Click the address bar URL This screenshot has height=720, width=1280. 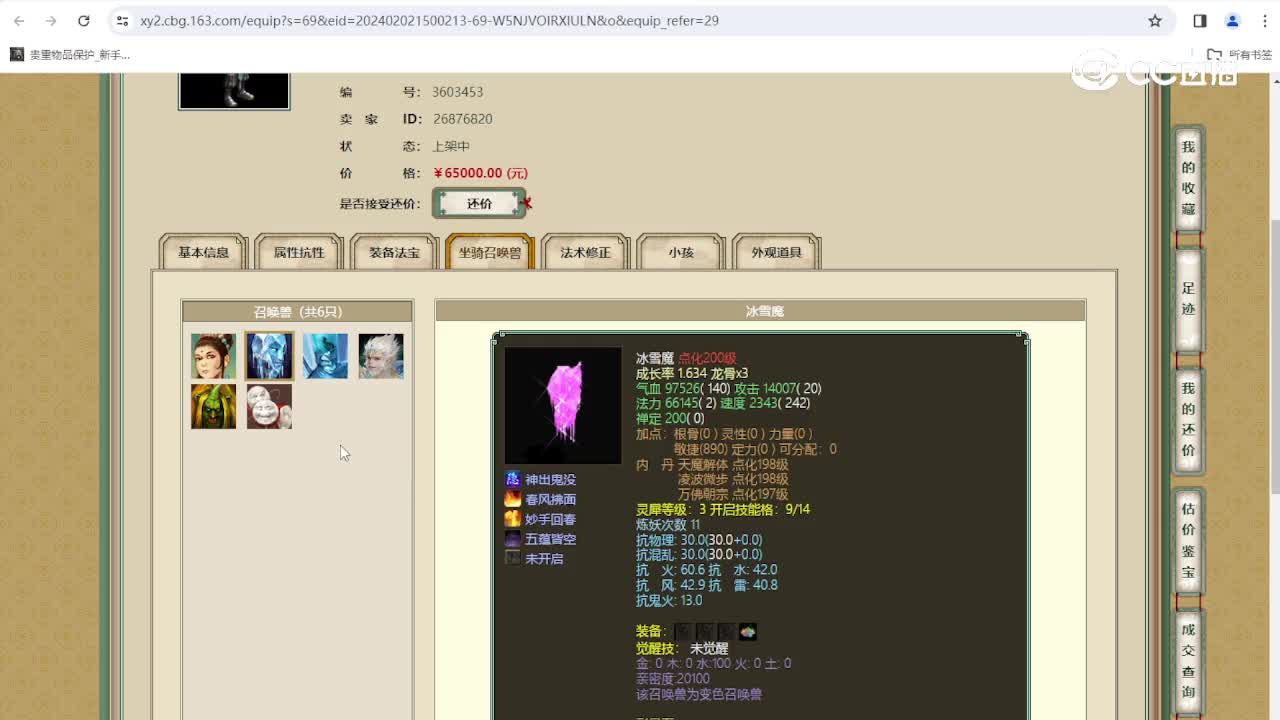tap(429, 20)
